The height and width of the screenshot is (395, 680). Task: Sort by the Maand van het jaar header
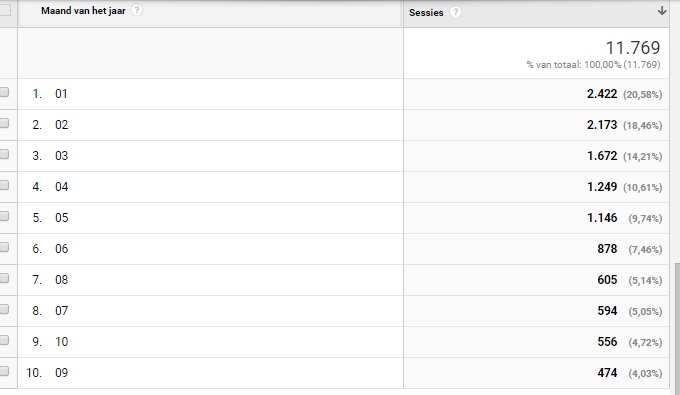point(83,11)
